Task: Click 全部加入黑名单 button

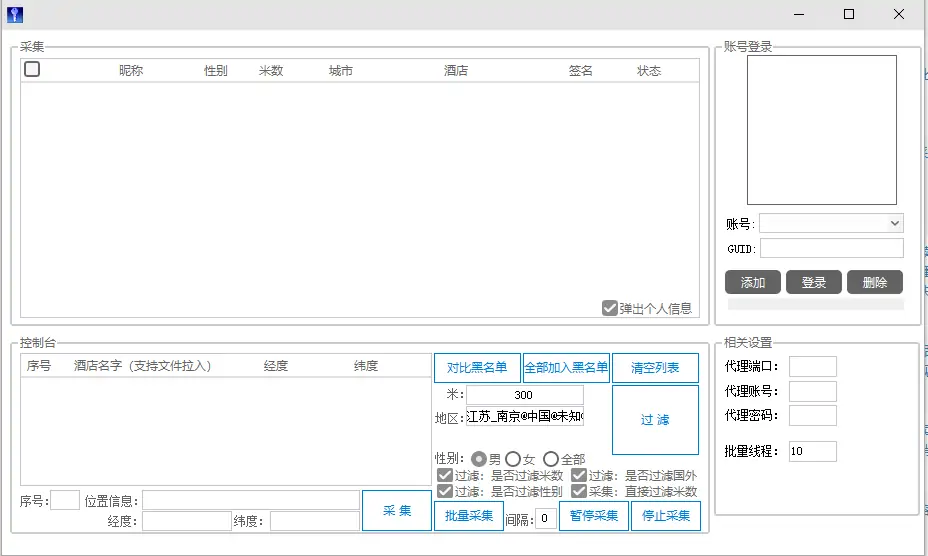Action: coord(566,368)
